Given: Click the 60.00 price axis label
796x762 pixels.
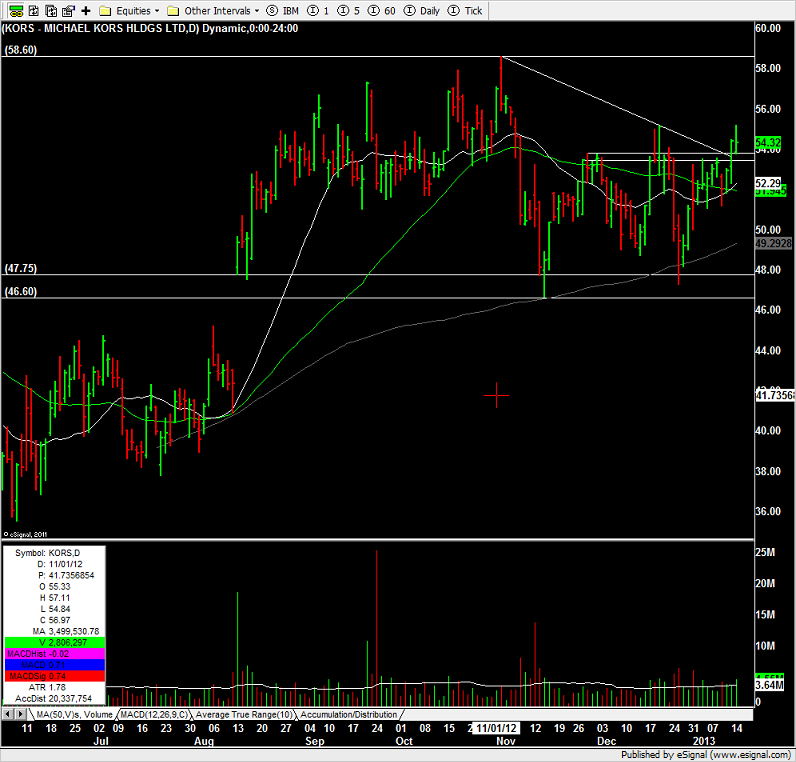Looking at the screenshot, I should tap(768, 28).
